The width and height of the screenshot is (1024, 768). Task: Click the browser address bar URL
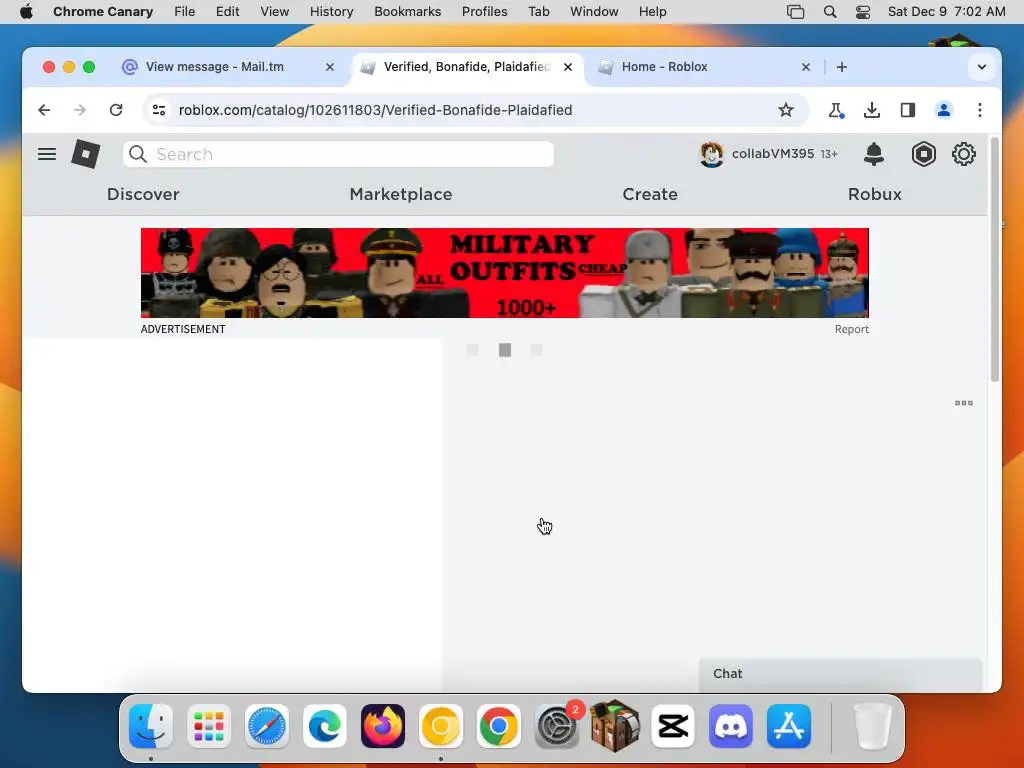pos(376,110)
